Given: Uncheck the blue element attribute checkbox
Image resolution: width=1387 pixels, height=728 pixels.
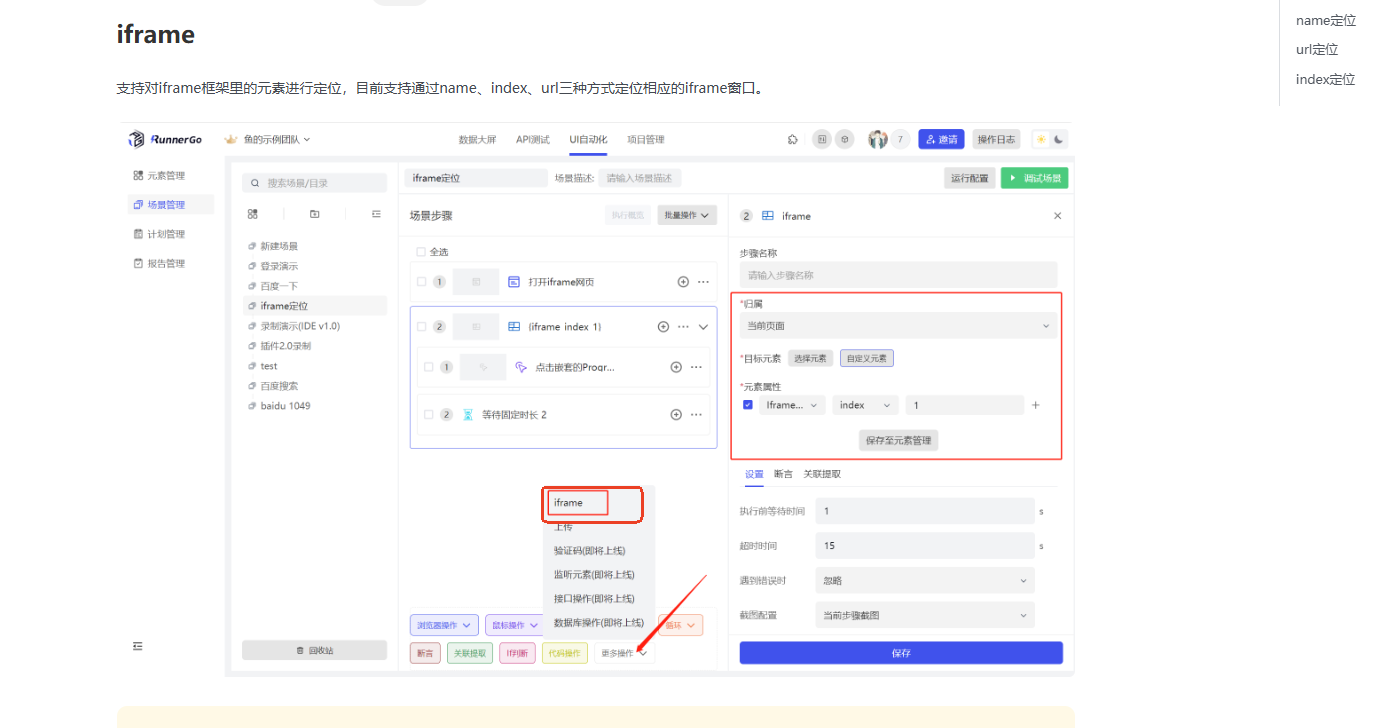Looking at the screenshot, I should 748,405.
